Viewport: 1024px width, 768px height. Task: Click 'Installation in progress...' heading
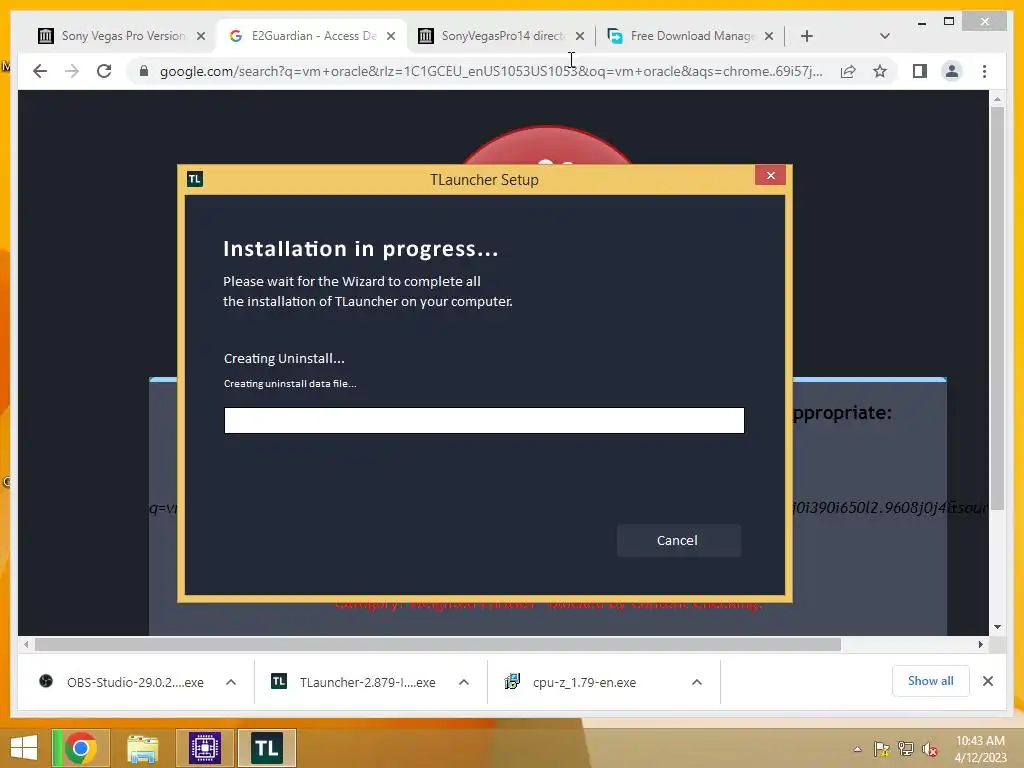coord(360,249)
